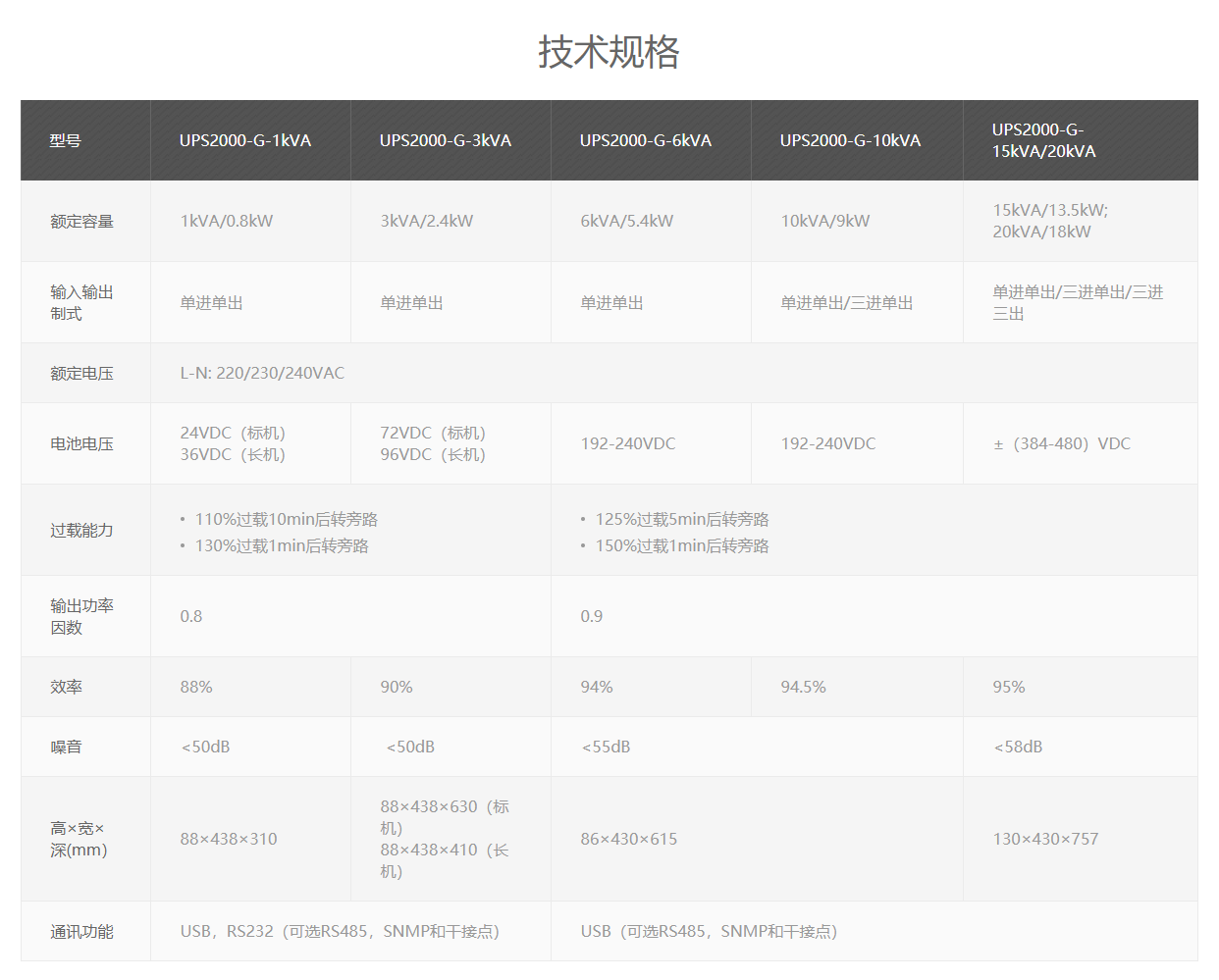Select the 110%过载10min后转旁路 bullet
This screenshot has width=1219, height=980.
point(286,520)
